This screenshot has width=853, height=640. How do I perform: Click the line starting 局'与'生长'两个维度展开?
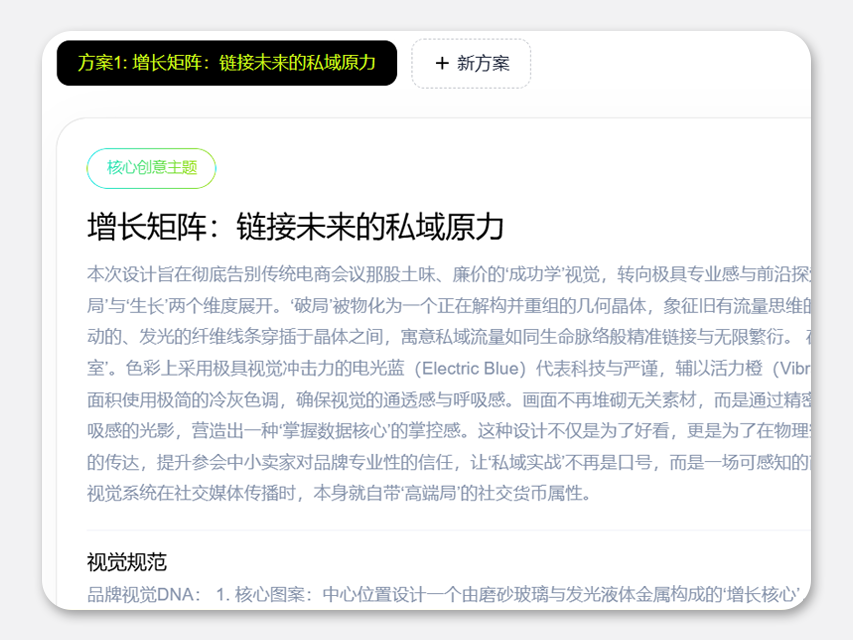click(449, 306)
